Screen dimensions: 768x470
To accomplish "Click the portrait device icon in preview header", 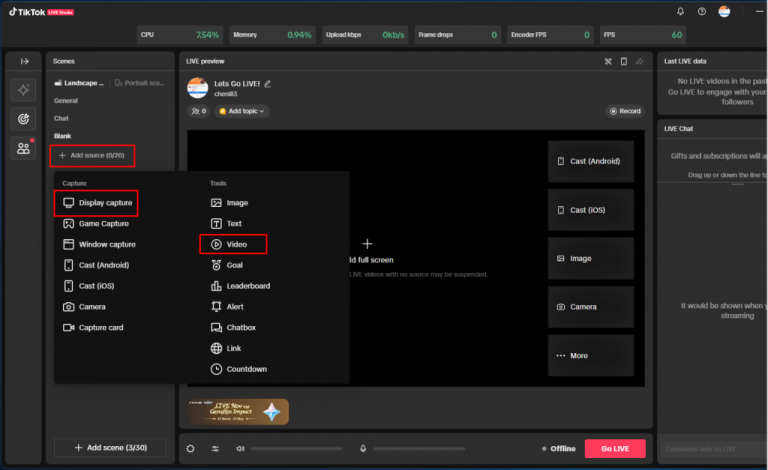I will pos(624,61).
